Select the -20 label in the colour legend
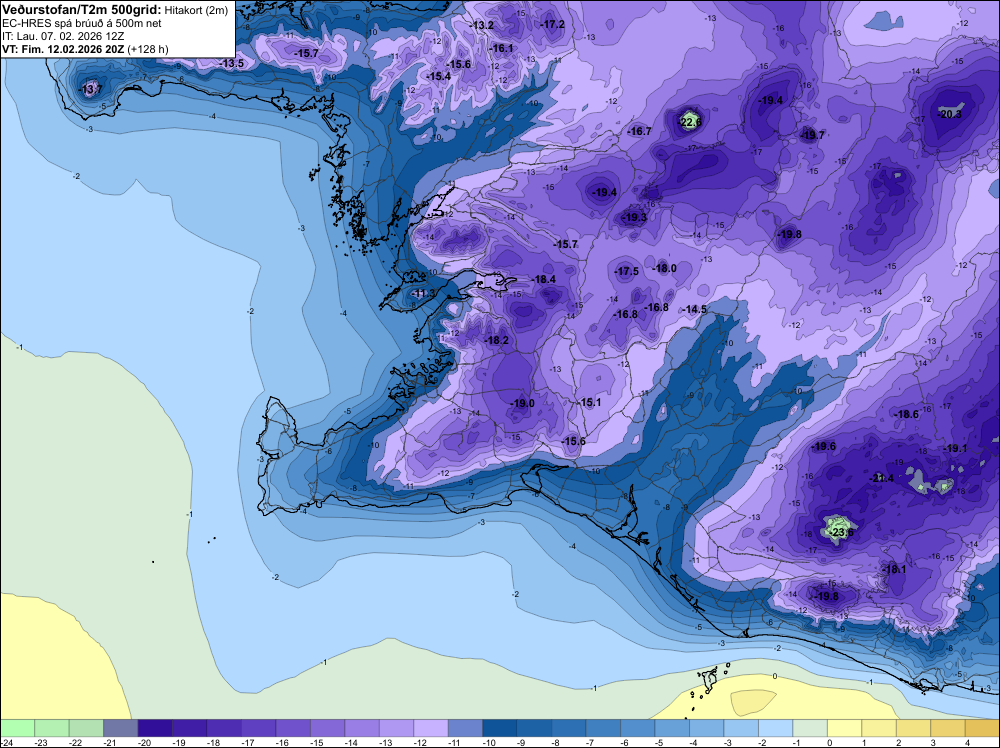 pyautogui.click(x=145, y=742)
